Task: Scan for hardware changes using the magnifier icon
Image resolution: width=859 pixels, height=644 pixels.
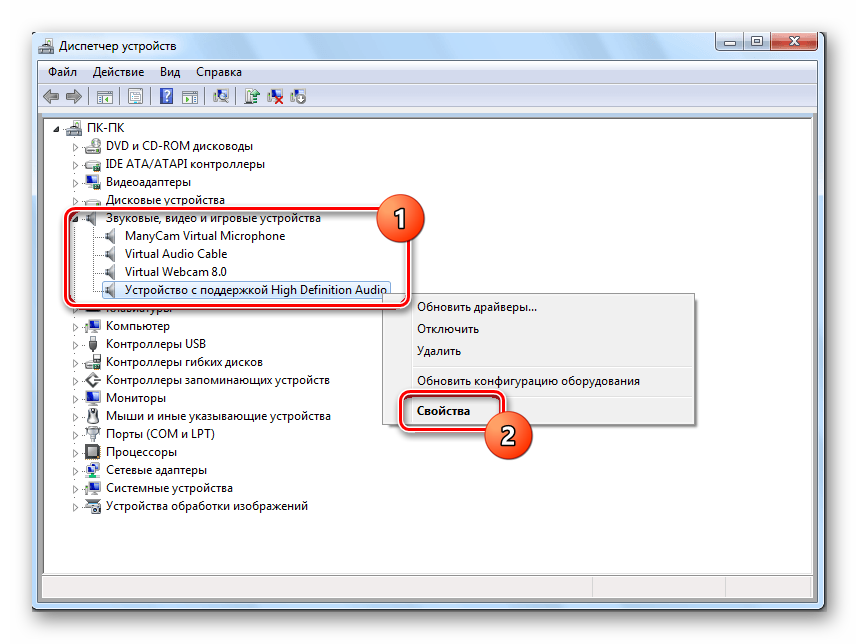Action: (x=221, y=96)
